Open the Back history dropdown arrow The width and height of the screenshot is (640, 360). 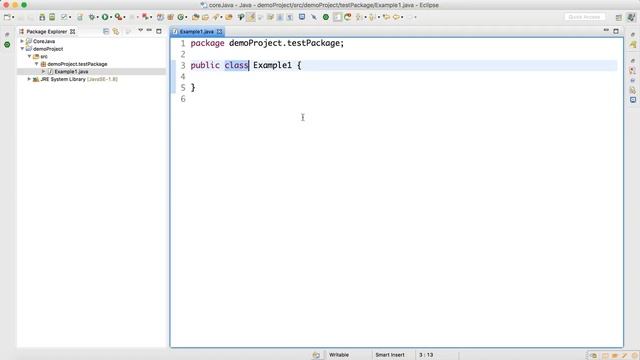pyautogui.click(x=402, y=17)
